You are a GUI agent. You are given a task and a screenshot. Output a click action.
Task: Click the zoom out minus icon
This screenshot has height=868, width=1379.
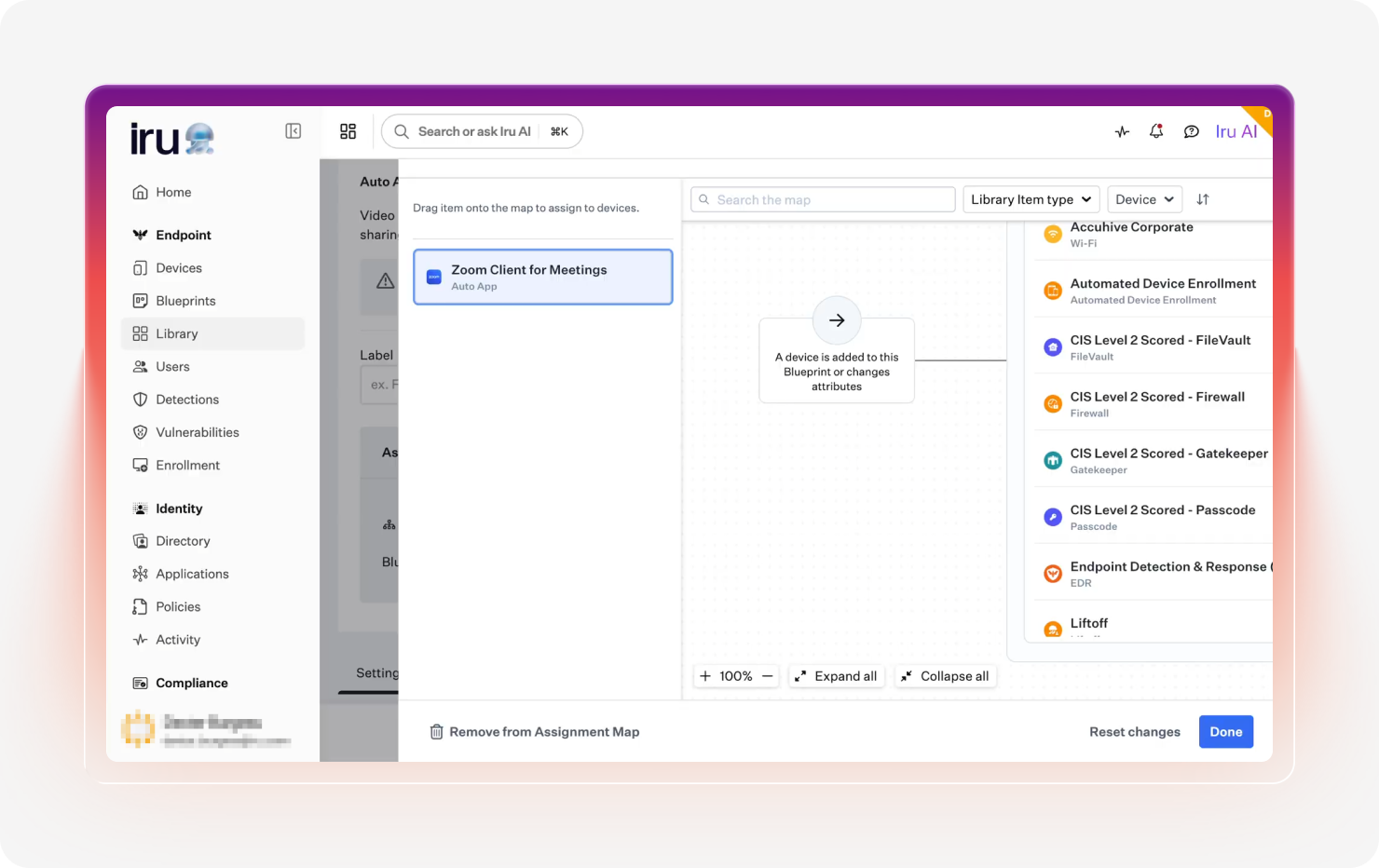768,676
